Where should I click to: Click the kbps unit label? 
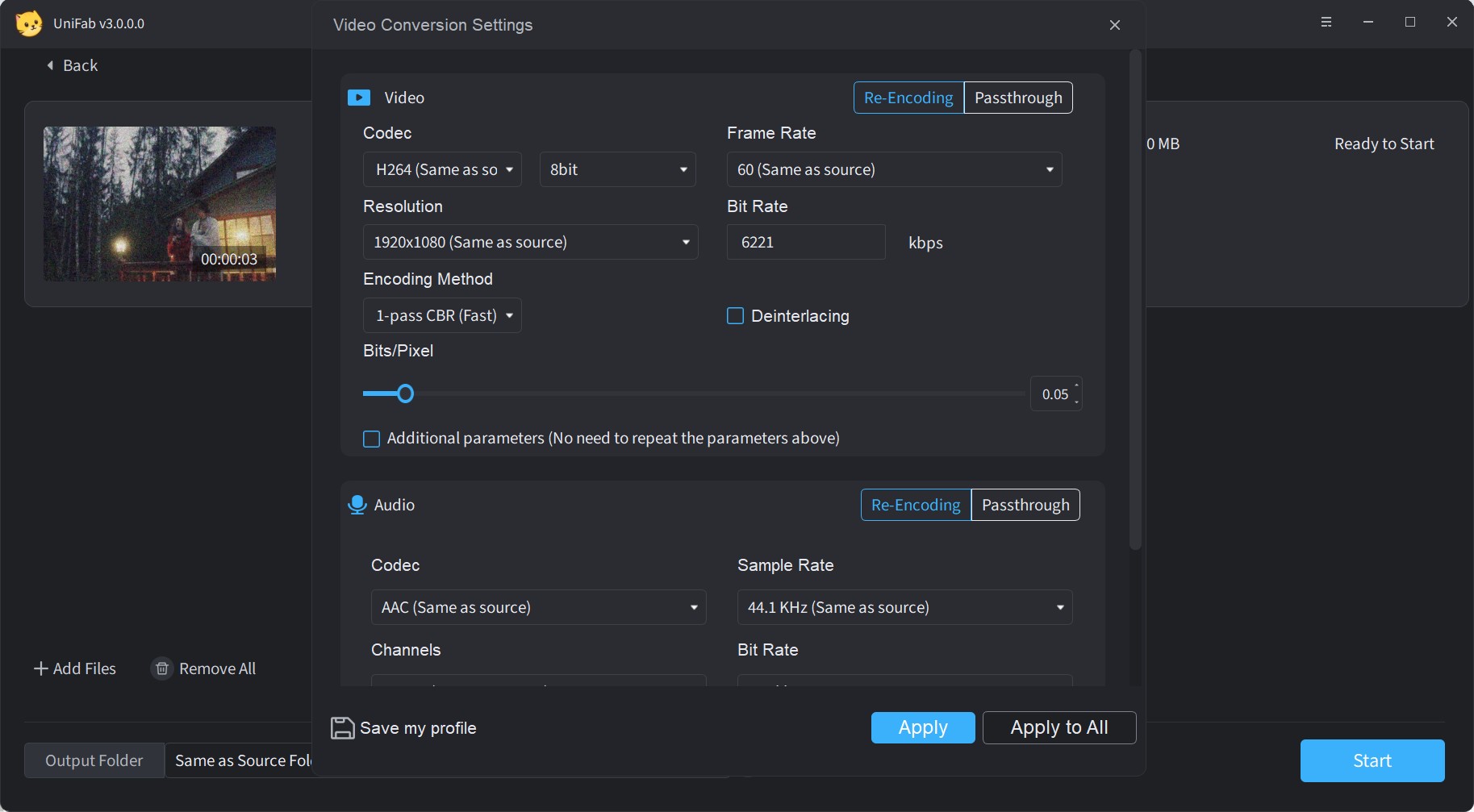tap(925, 243)
